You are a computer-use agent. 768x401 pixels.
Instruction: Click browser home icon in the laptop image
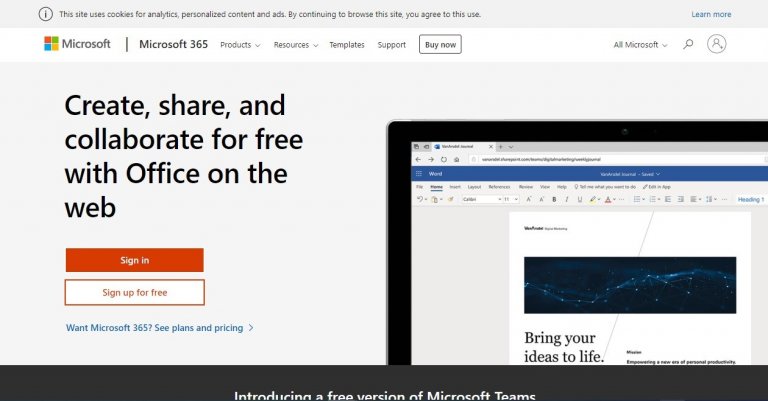(456, 160)
